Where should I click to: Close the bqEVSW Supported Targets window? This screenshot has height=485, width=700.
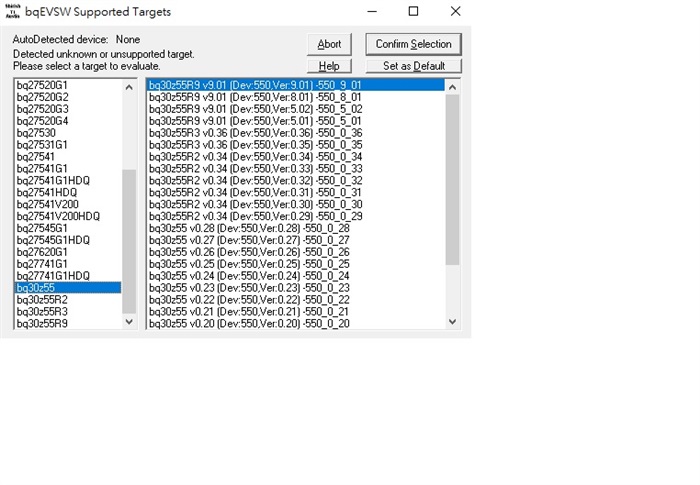(455, 11)
